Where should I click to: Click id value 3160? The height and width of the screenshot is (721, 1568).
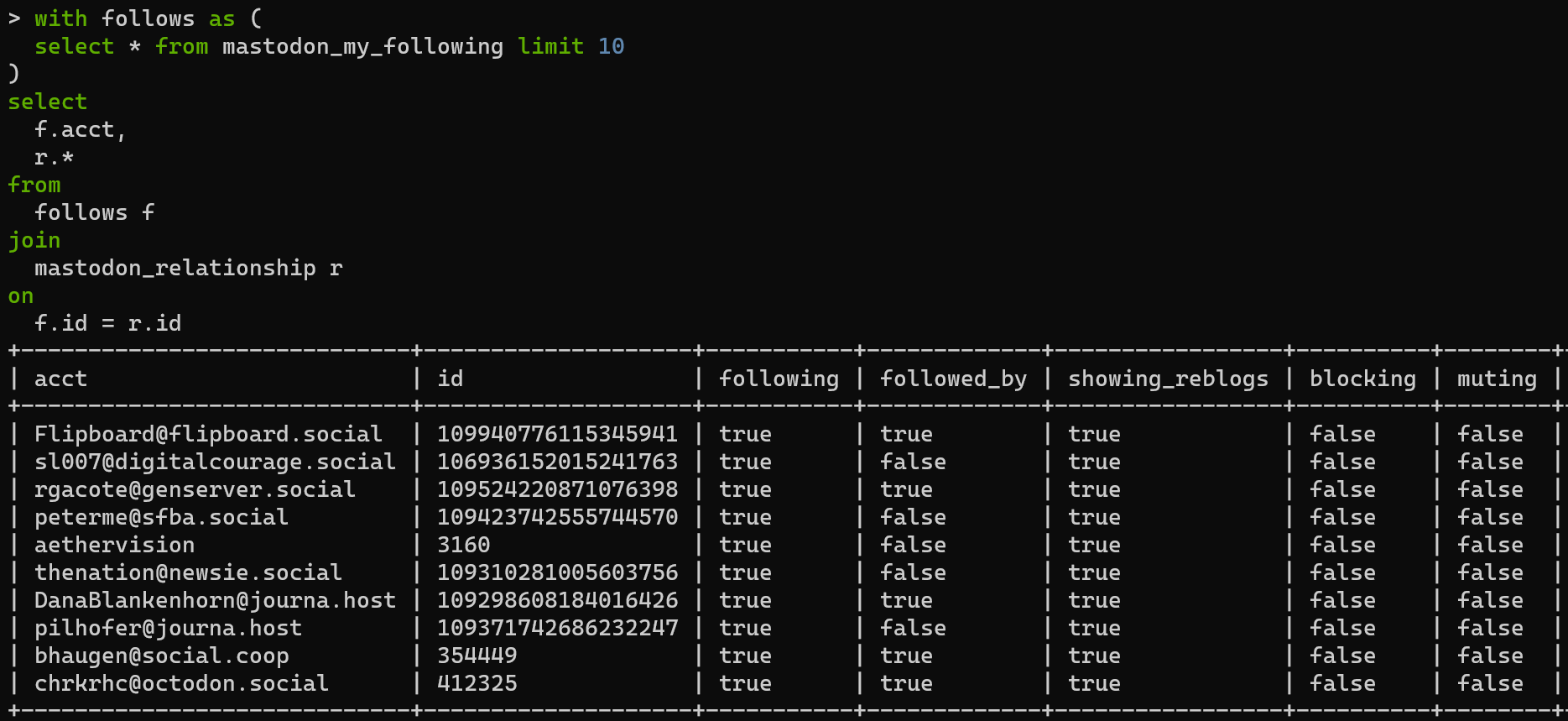tap(463, 545)
